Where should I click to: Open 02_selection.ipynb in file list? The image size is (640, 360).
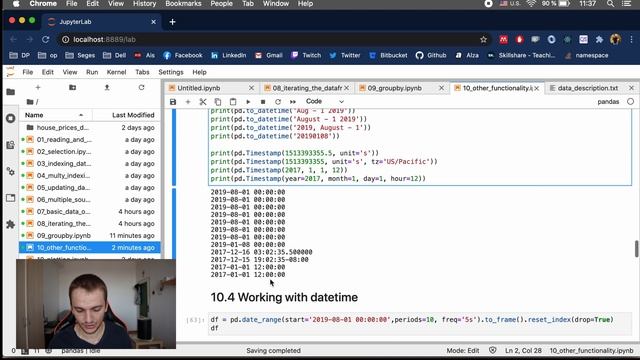pyautogui.click(x=90, y=151)
